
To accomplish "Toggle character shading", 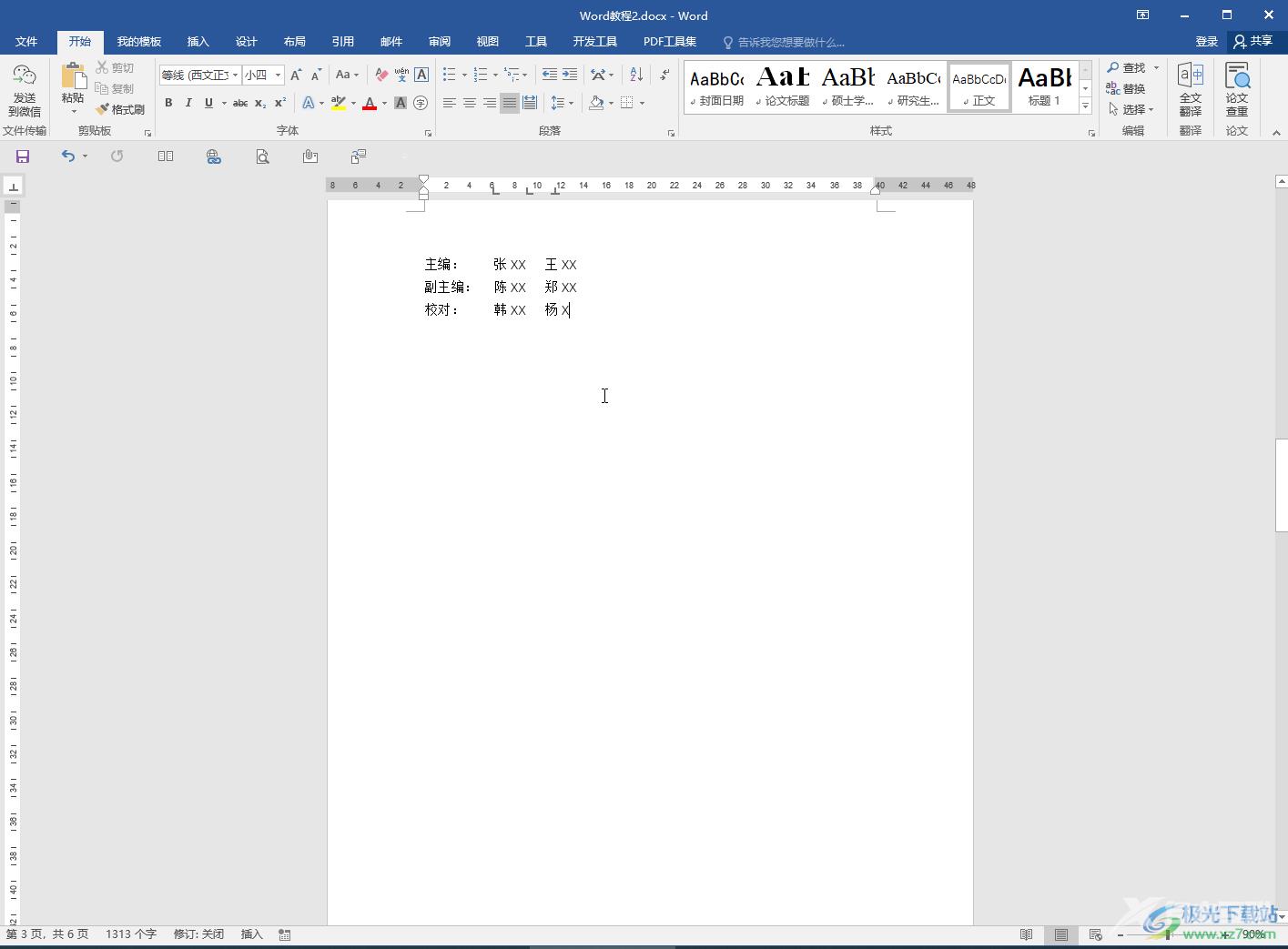I will (401, 103).
